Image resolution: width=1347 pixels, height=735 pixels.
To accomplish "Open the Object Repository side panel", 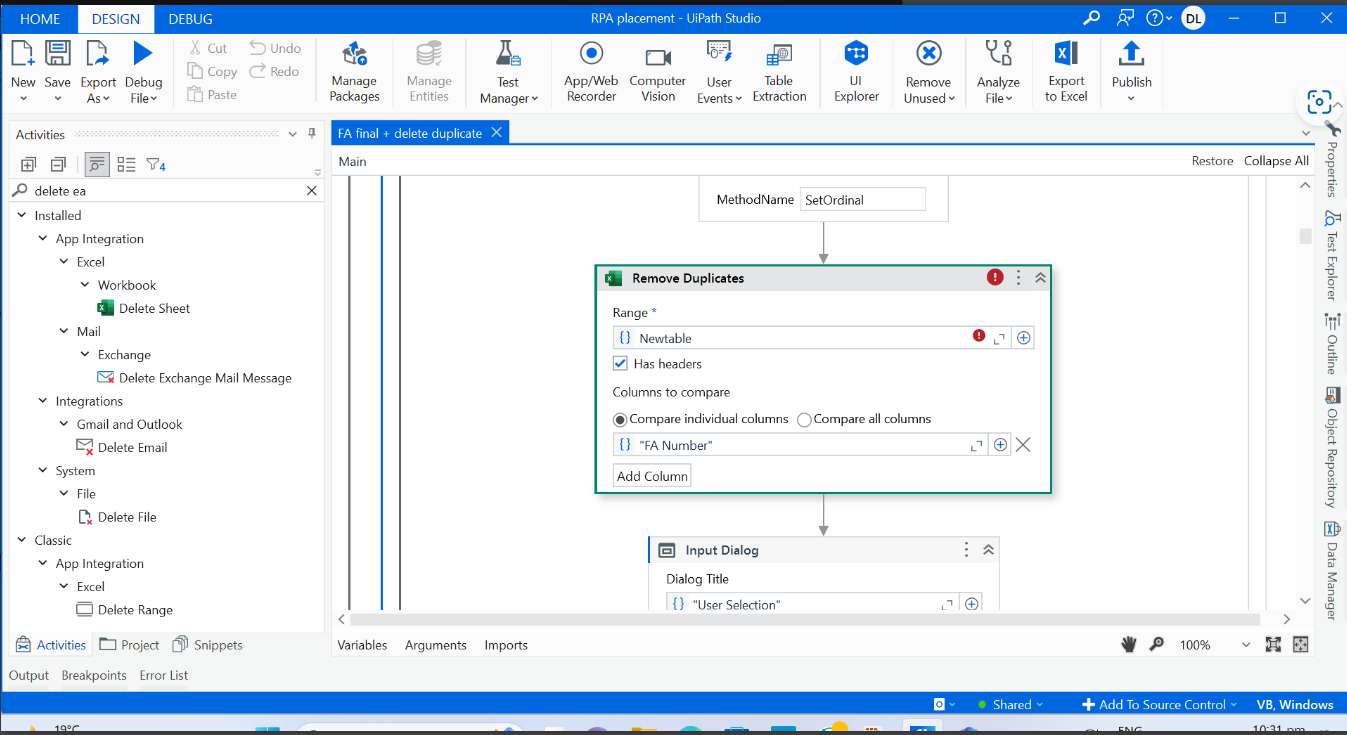I will click(x=1332, y=447).
